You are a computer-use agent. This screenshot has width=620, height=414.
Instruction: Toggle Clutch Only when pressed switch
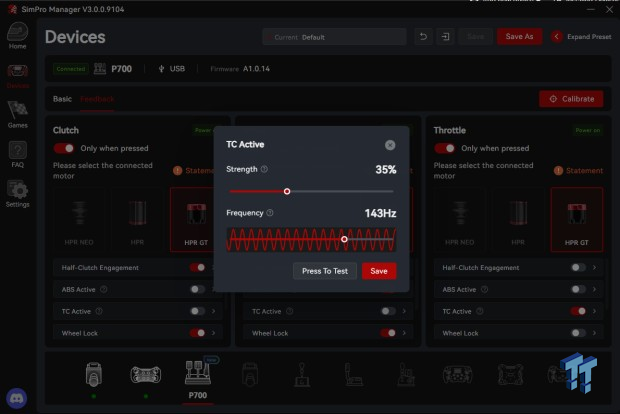64,148
